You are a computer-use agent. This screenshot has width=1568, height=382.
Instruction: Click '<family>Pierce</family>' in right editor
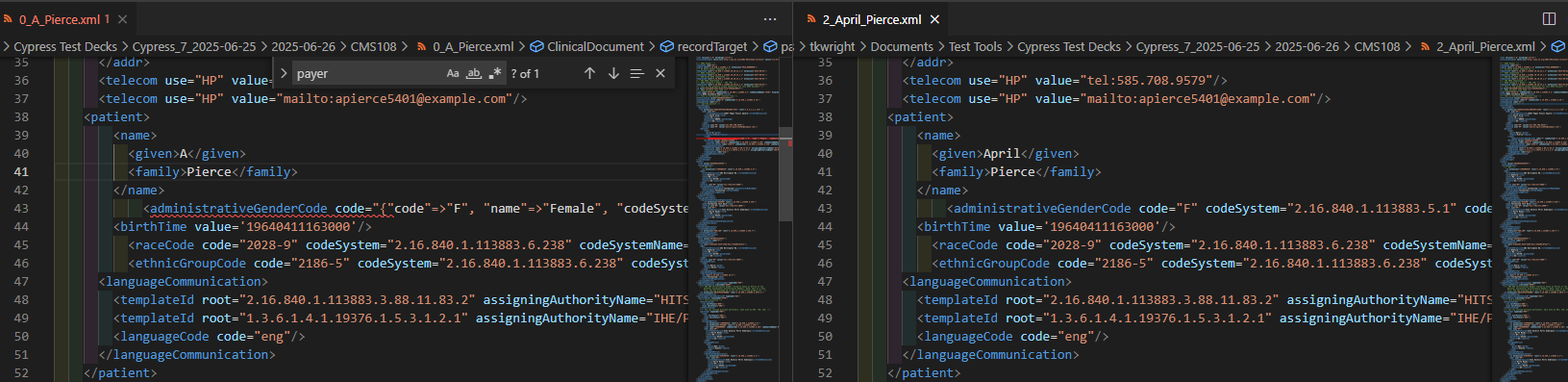pos(1017,171)
